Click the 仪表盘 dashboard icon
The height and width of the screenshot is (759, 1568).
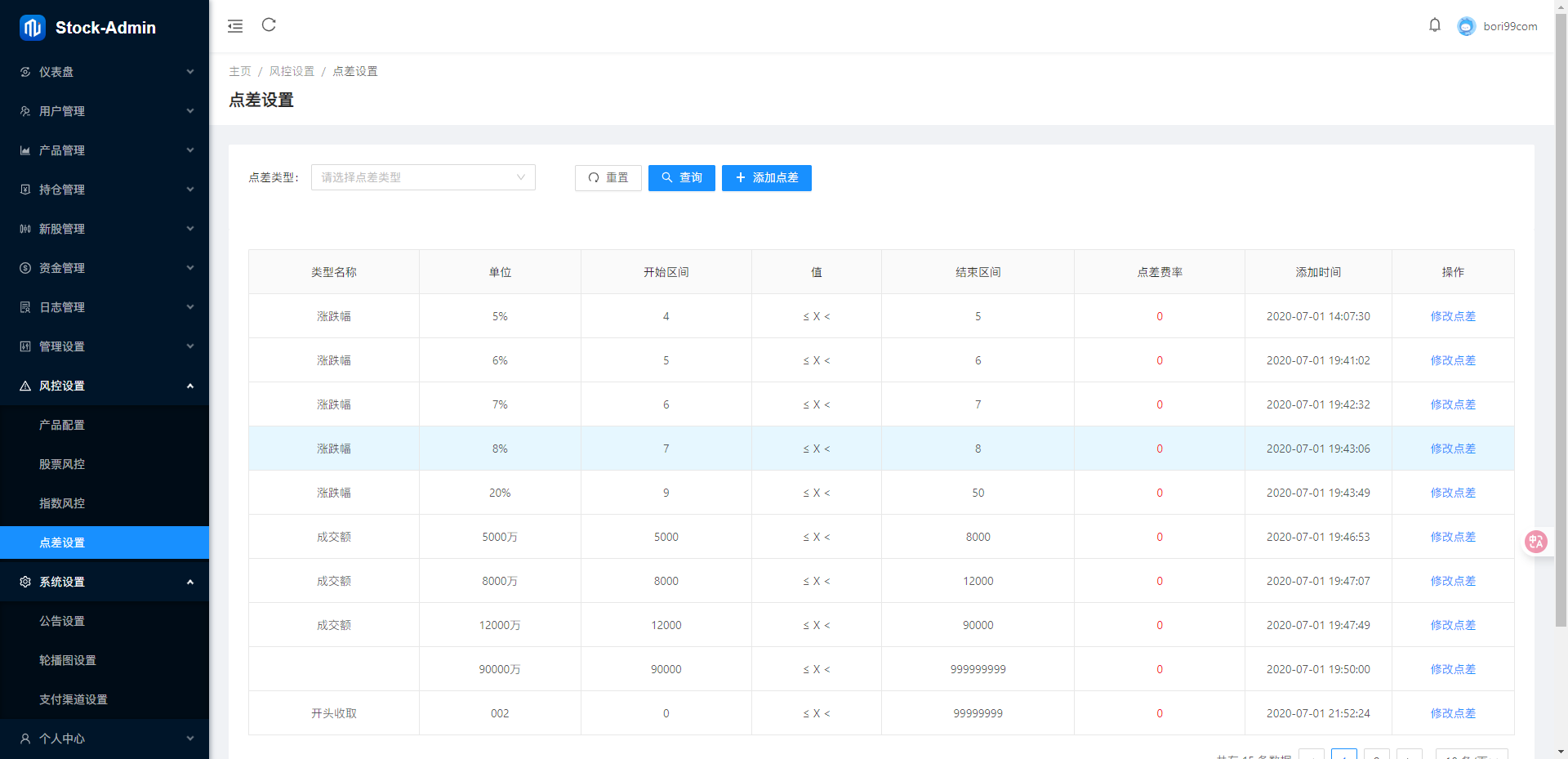(25, 72)
